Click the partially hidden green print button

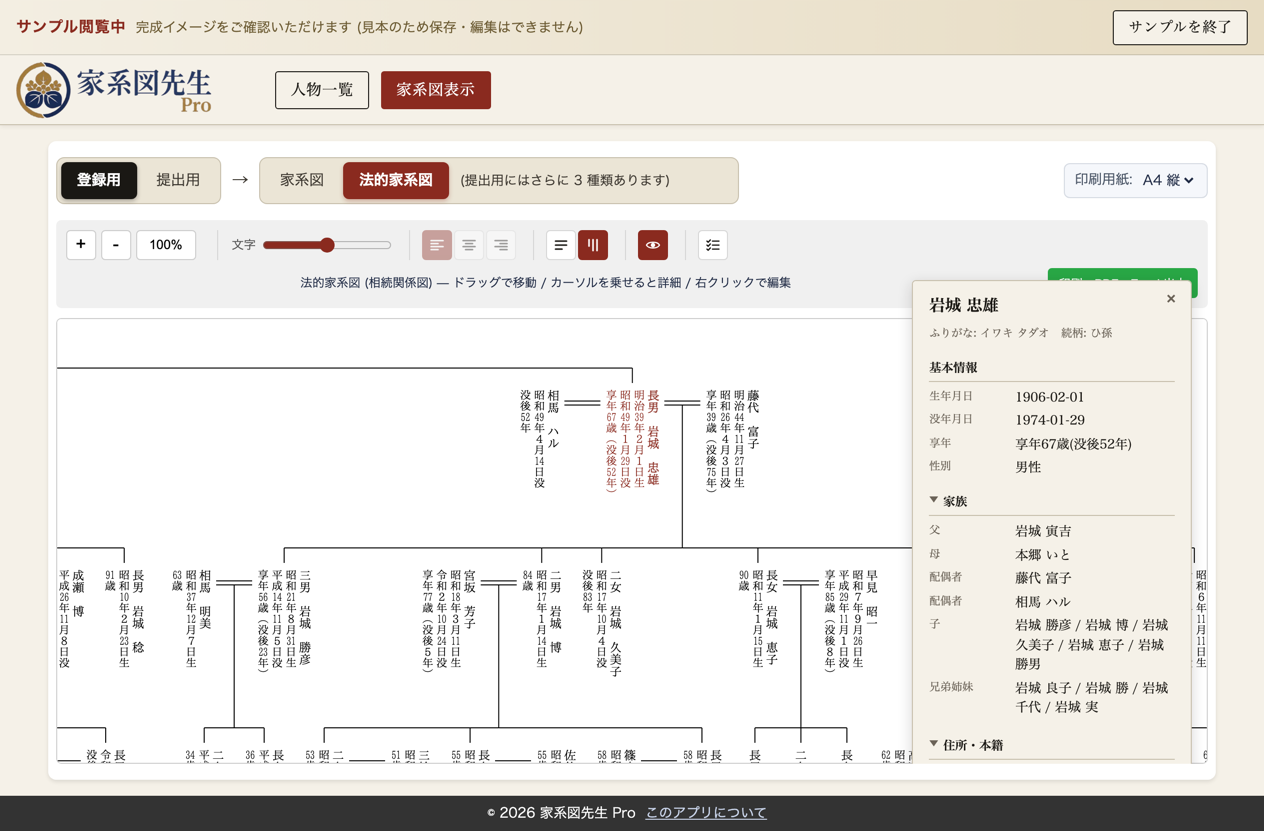(1122, 277)
